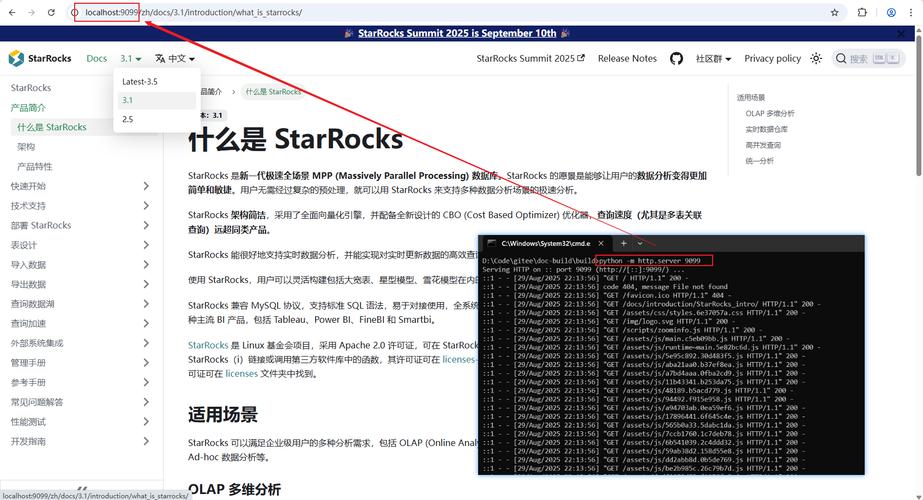The width and height of the screenshot is (923, 500).
Task: Expand 开发指南 sidebar chevron
Action: [x=146, y=441]
